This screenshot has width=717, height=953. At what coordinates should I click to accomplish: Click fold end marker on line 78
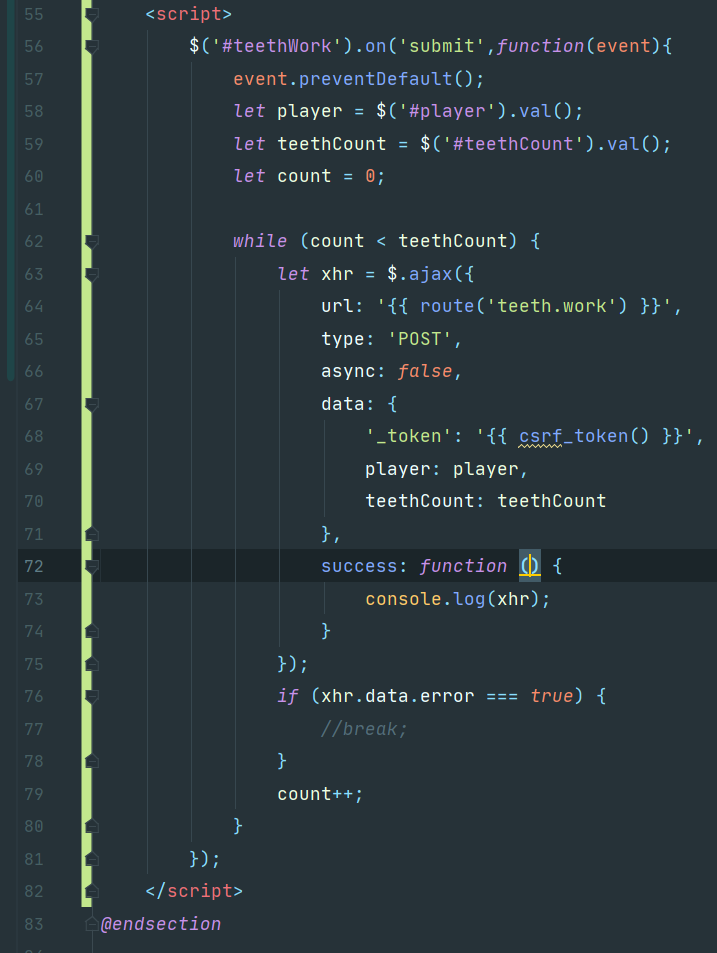(92, 762)
